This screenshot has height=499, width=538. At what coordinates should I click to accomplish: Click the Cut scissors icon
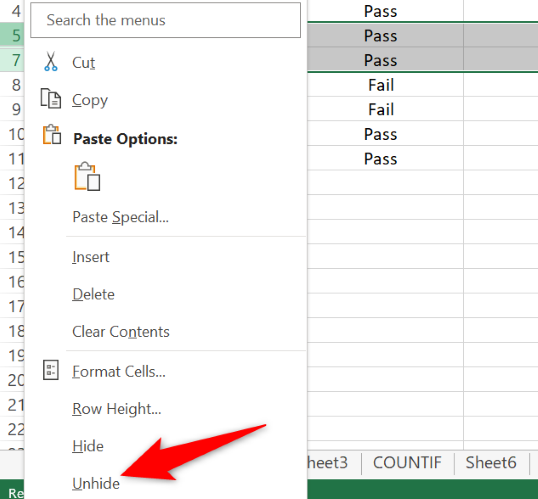(x=51, y=61)
